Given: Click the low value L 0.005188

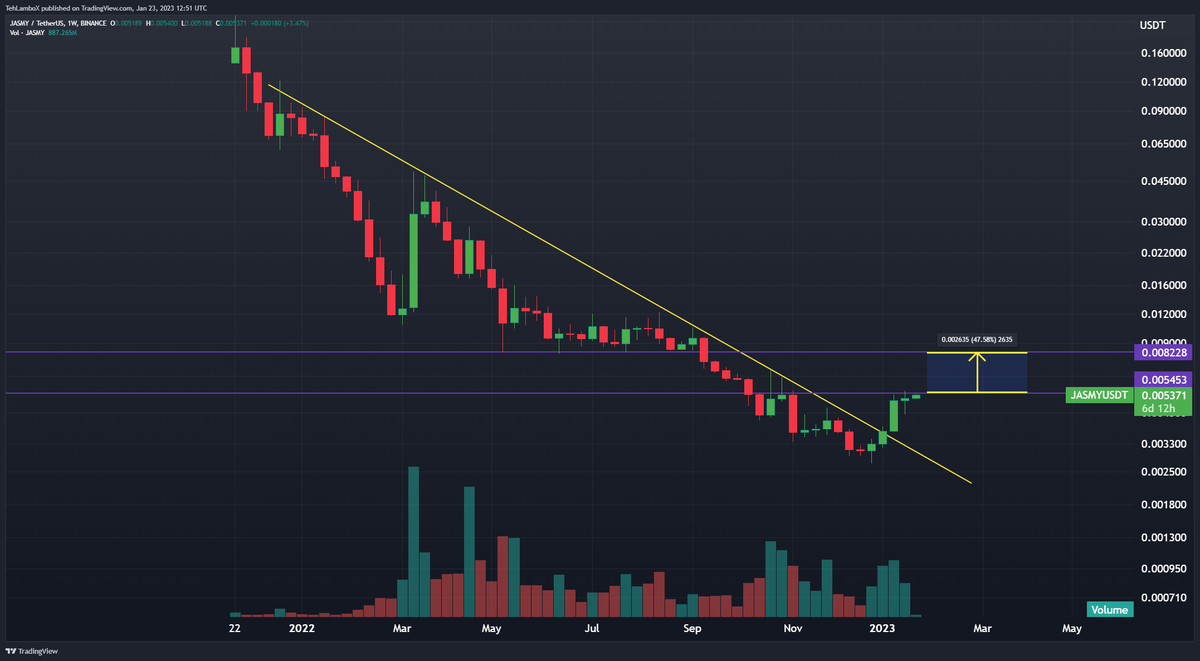Looking at the screenshot, I should (196, 23).
